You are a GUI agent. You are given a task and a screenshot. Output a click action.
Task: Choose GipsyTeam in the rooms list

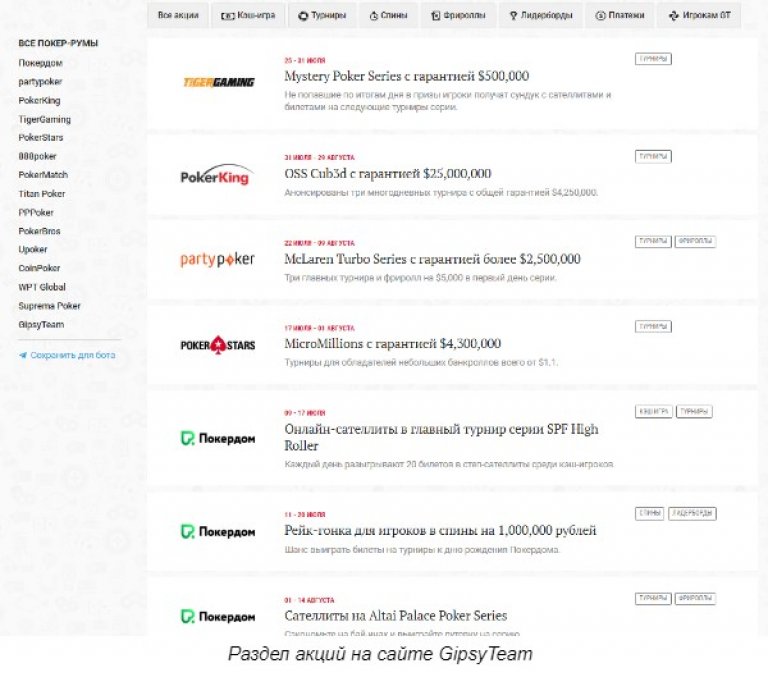(x=41, y=324)
